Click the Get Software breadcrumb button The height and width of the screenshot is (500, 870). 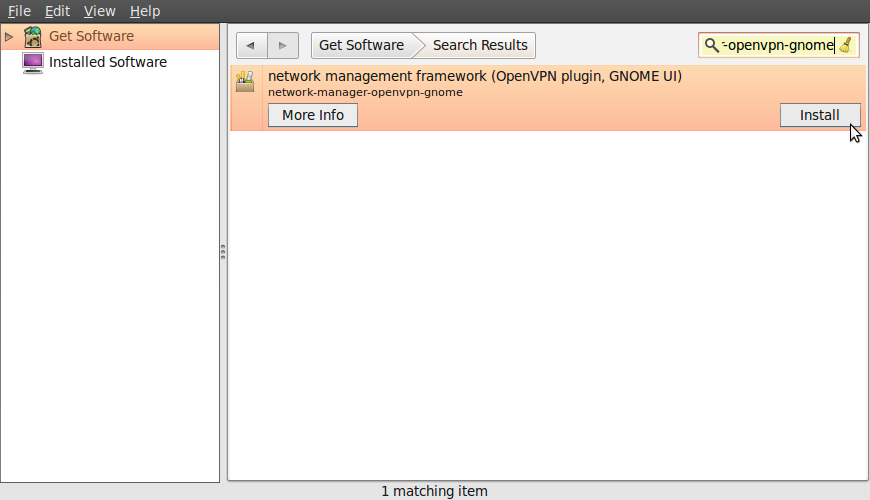click(361, 45)
